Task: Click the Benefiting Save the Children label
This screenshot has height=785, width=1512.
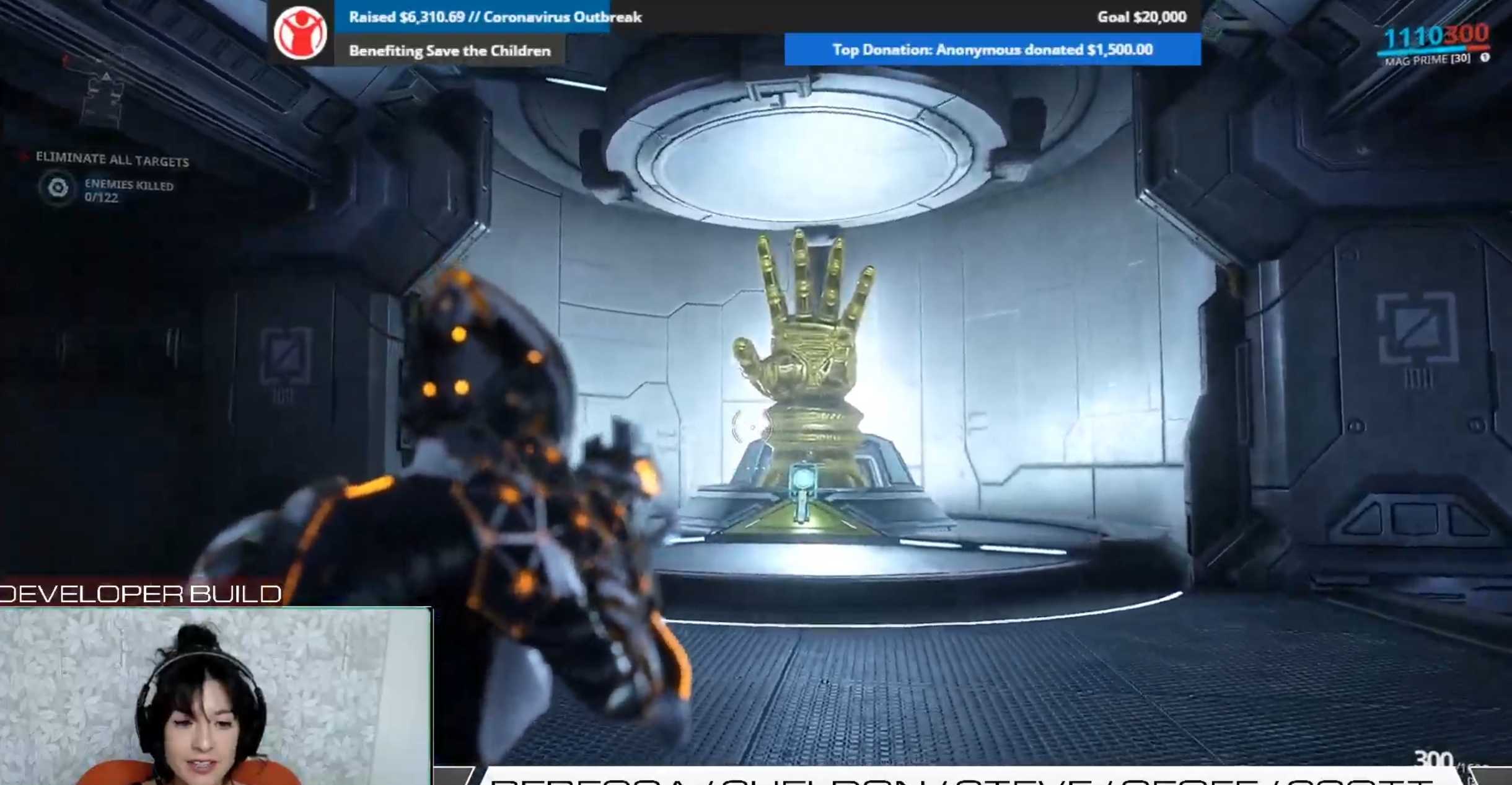Action: (x=449, y=51)
